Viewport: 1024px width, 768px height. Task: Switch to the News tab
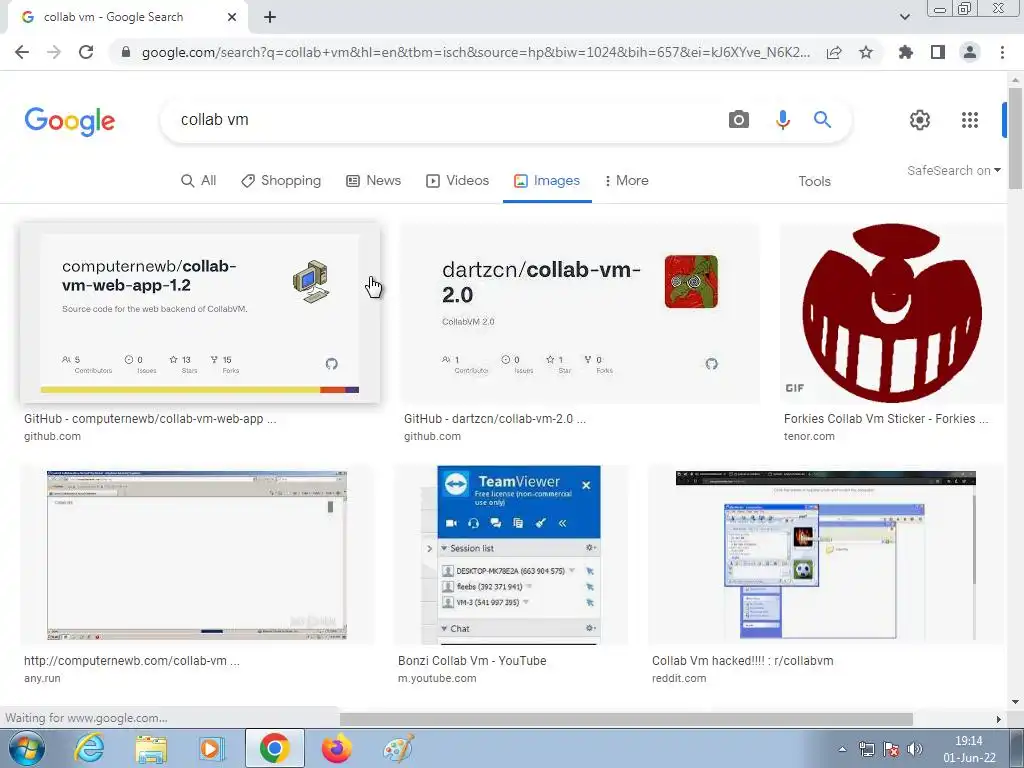point(373,181)
